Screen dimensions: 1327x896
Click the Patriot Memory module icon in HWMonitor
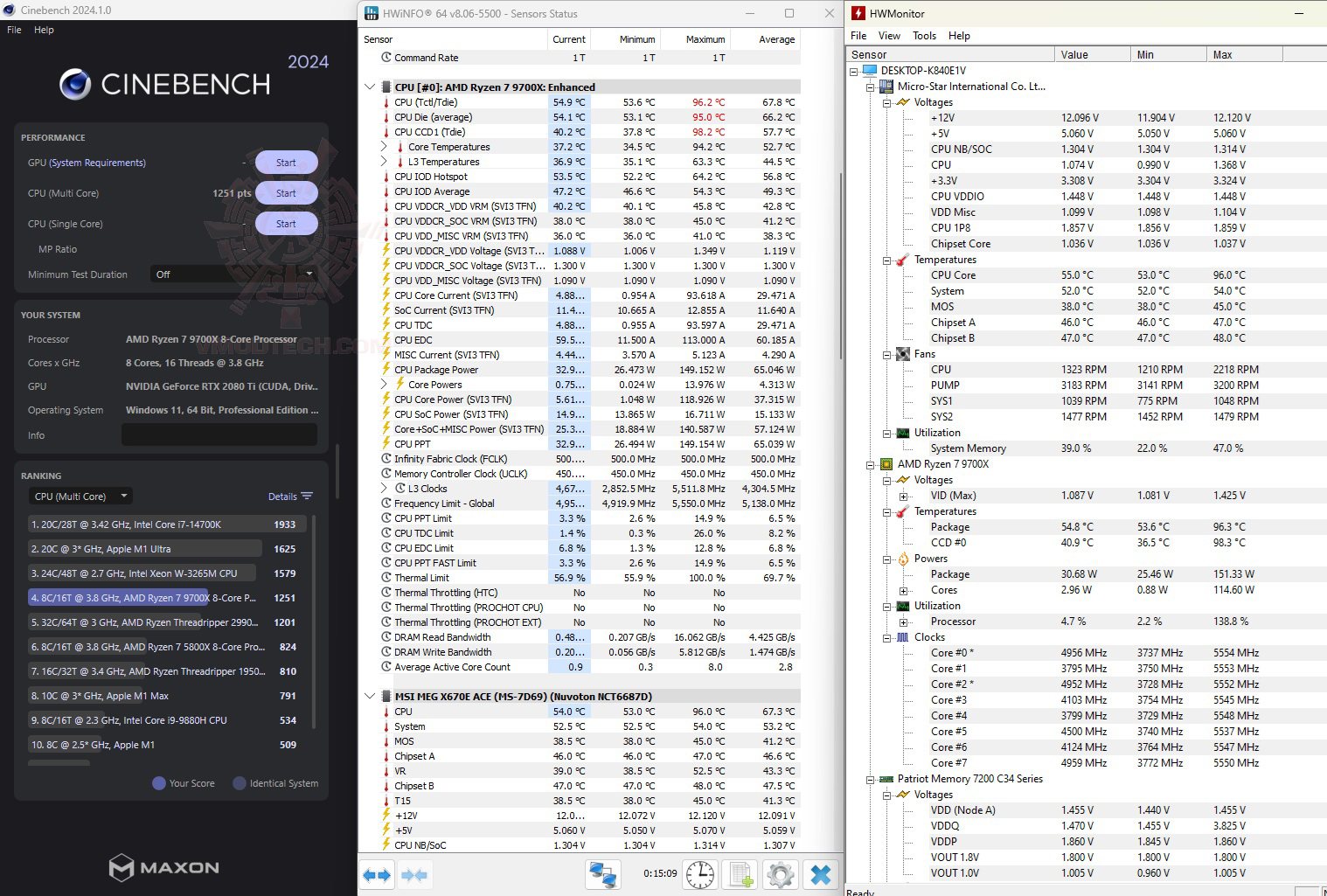[x=886, y=779]
